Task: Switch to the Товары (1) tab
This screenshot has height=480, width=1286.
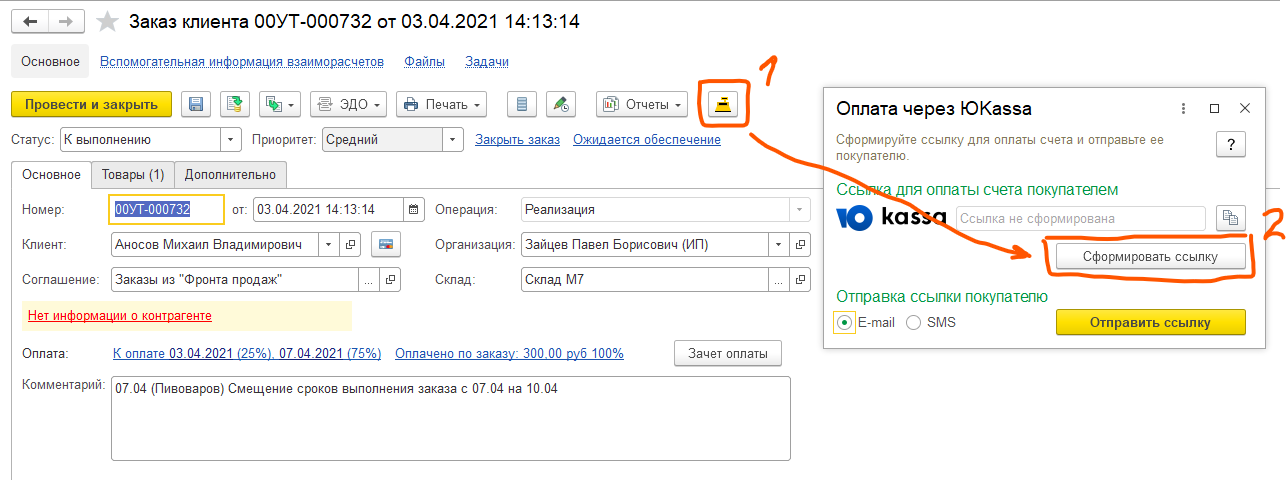Action: [132, 175]
